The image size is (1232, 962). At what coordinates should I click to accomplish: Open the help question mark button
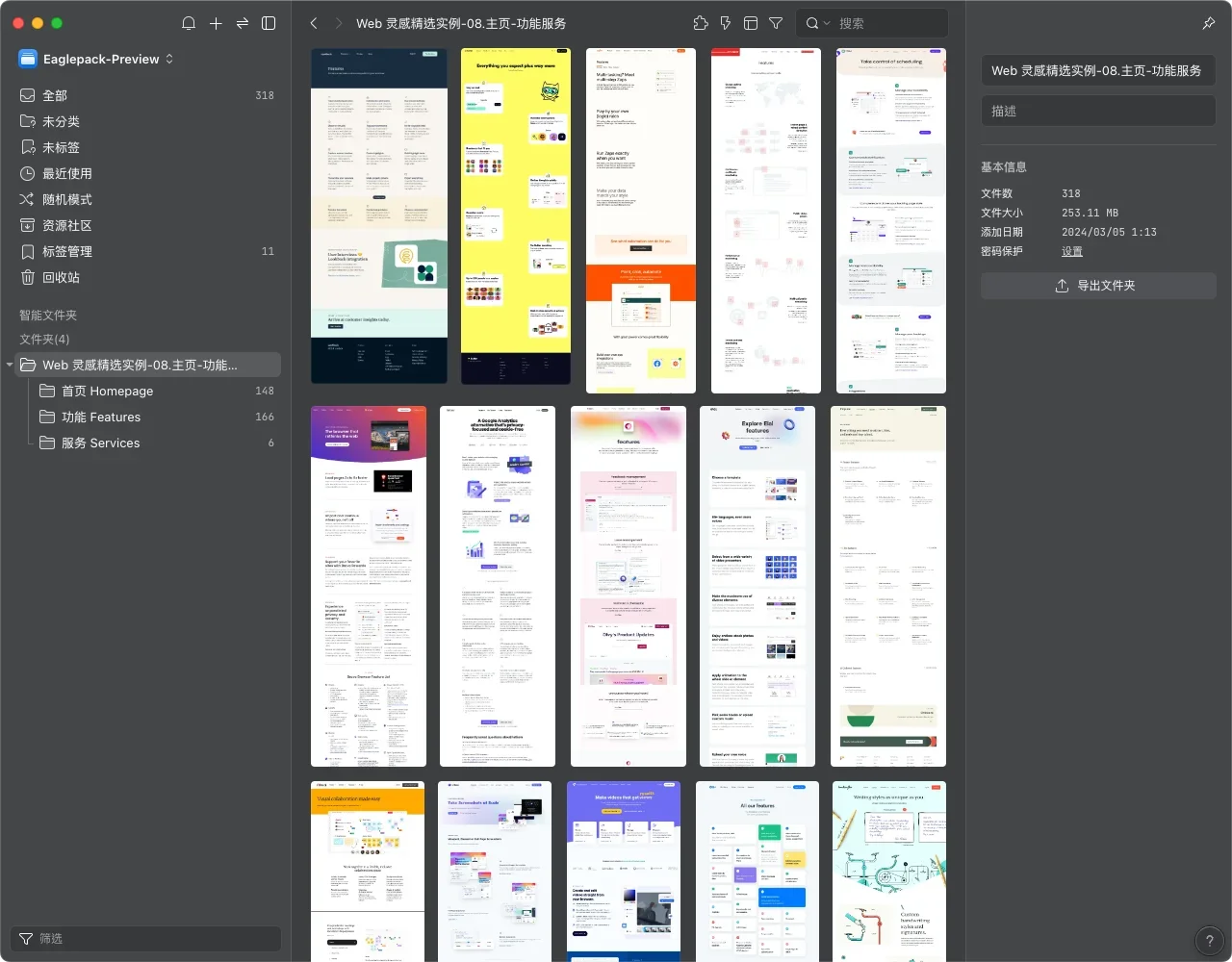click(1209, 941)
